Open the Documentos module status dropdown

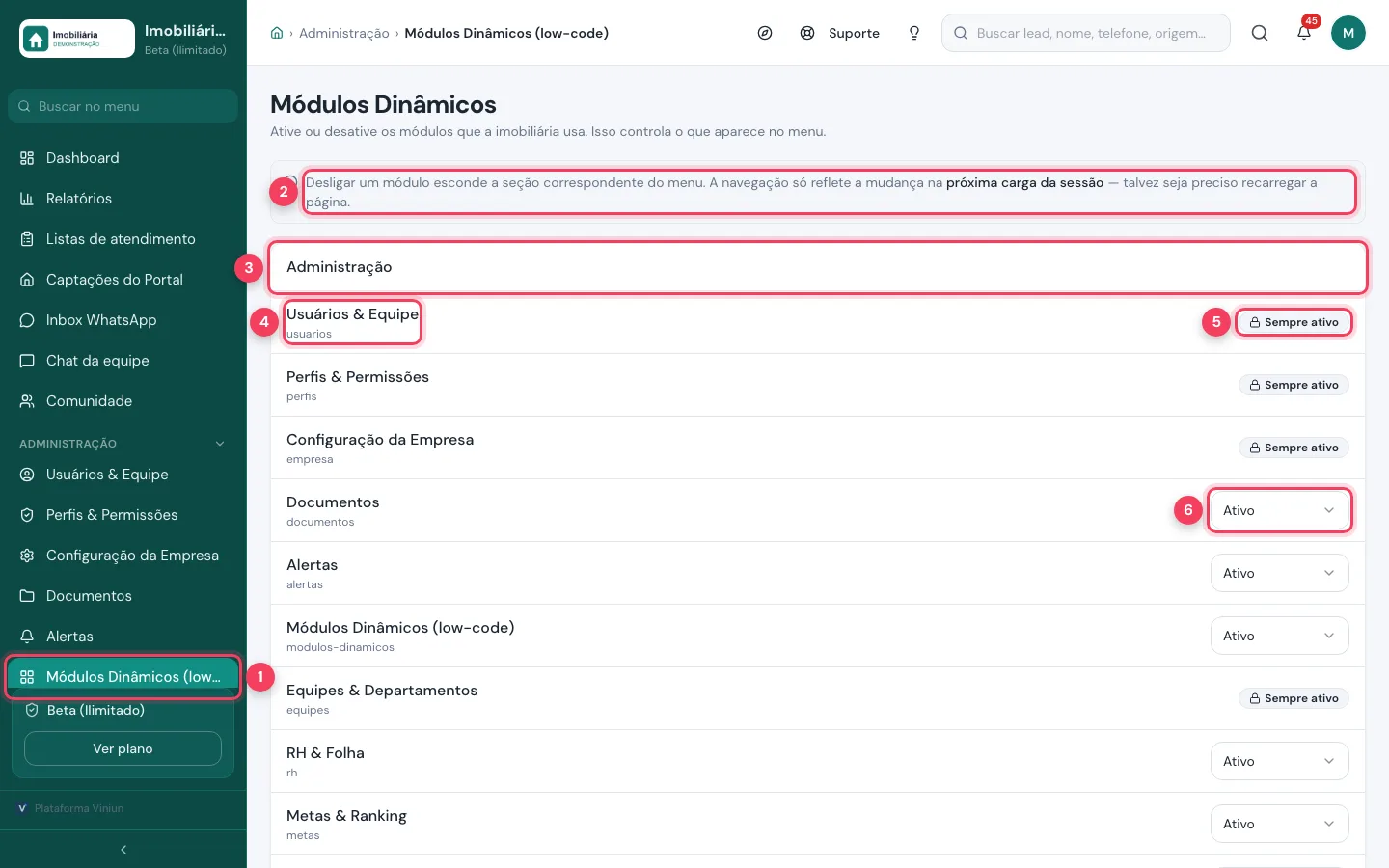[x=1279, y=510]
